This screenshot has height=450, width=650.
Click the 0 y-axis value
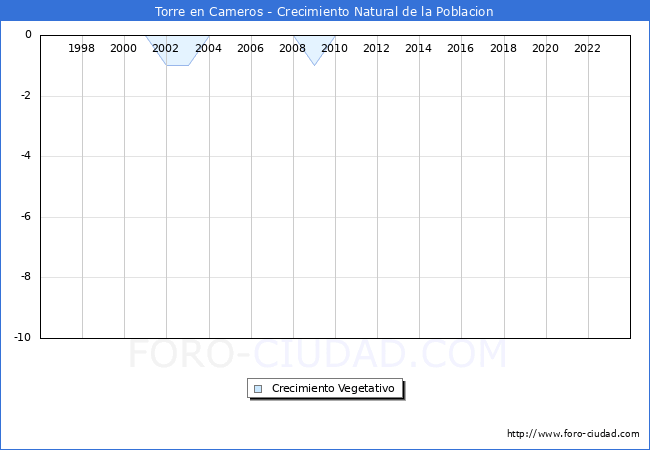point(28,35)
